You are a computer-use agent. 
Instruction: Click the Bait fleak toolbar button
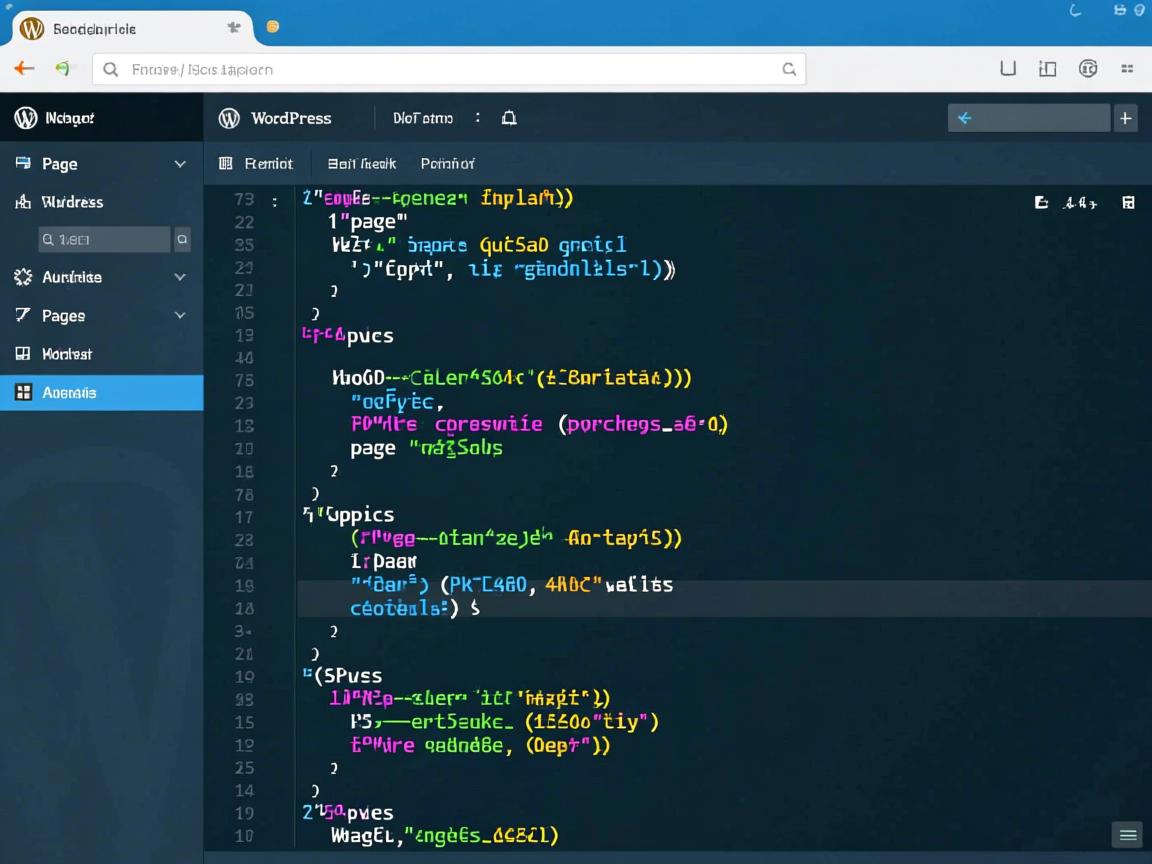[x=361, y=163]
